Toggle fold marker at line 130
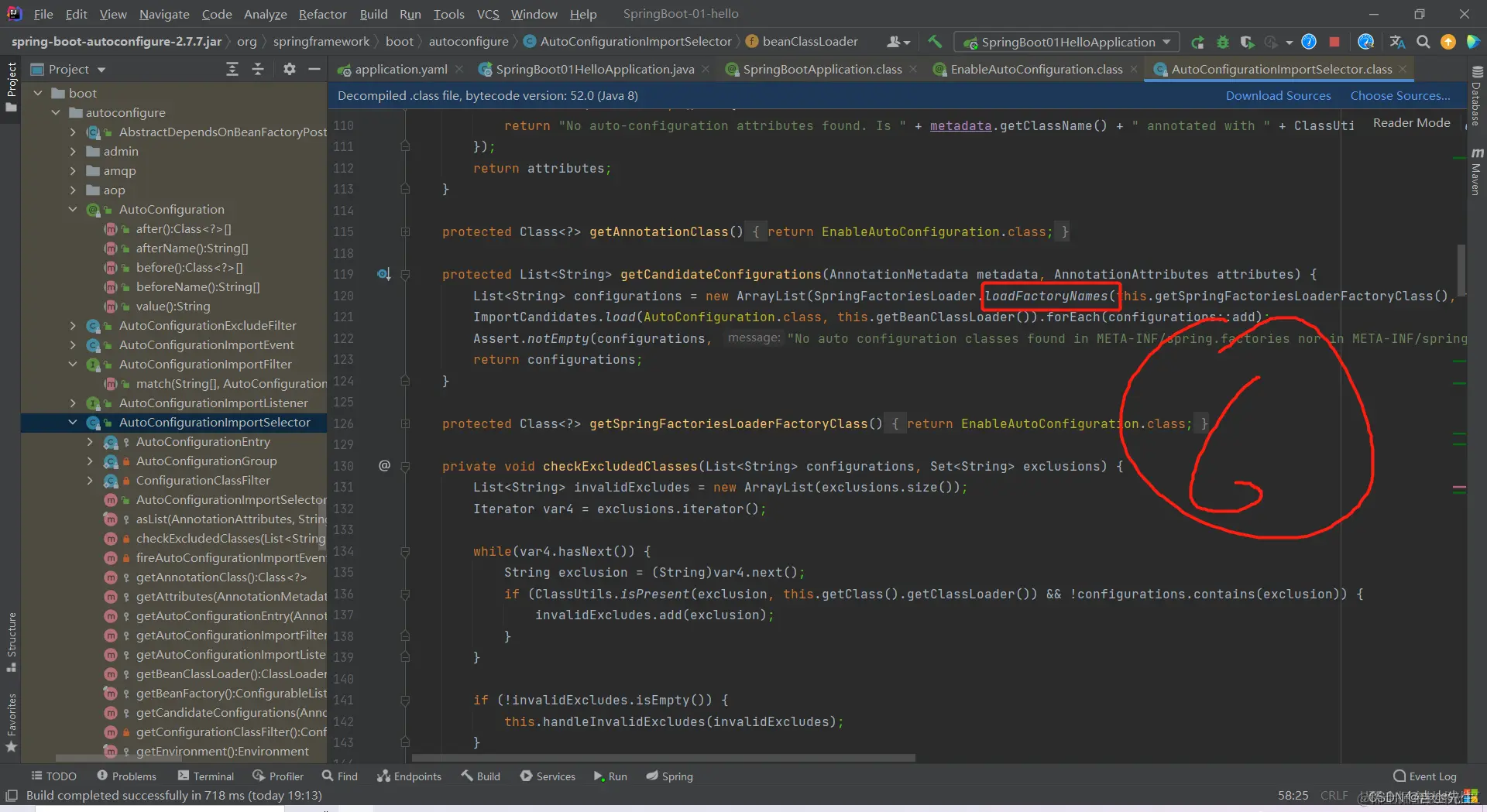Viewport: 1487px width, 812px height. tap(405, 466)
